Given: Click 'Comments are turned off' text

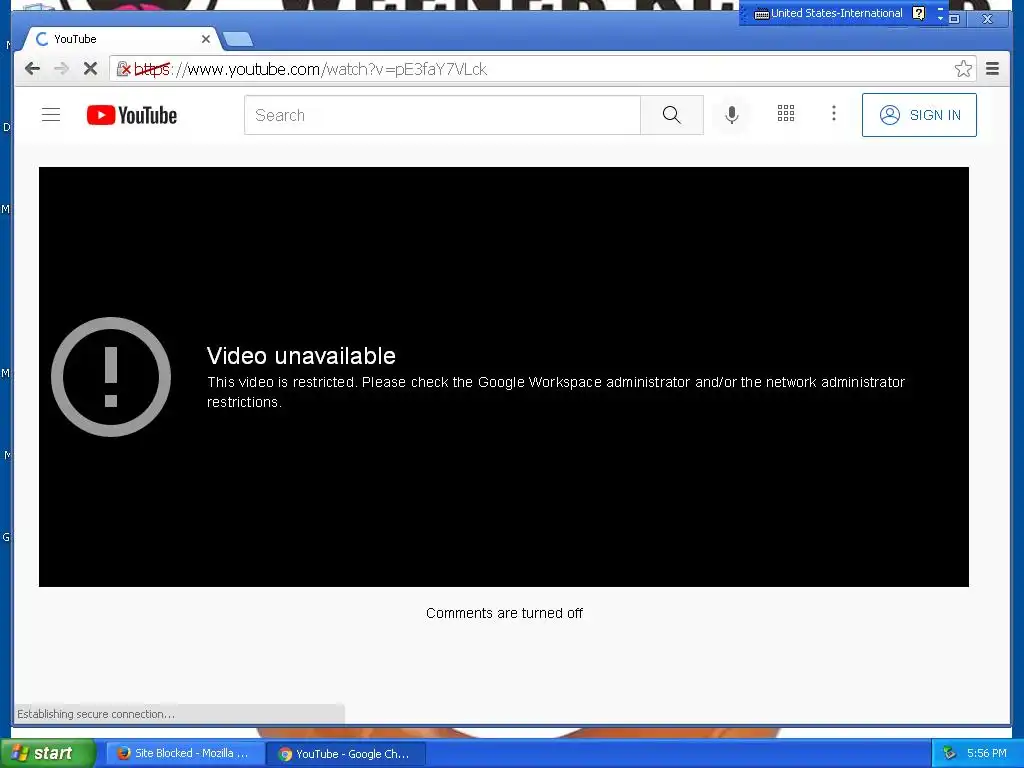Looking at the screenshot, I should point(504,613).
